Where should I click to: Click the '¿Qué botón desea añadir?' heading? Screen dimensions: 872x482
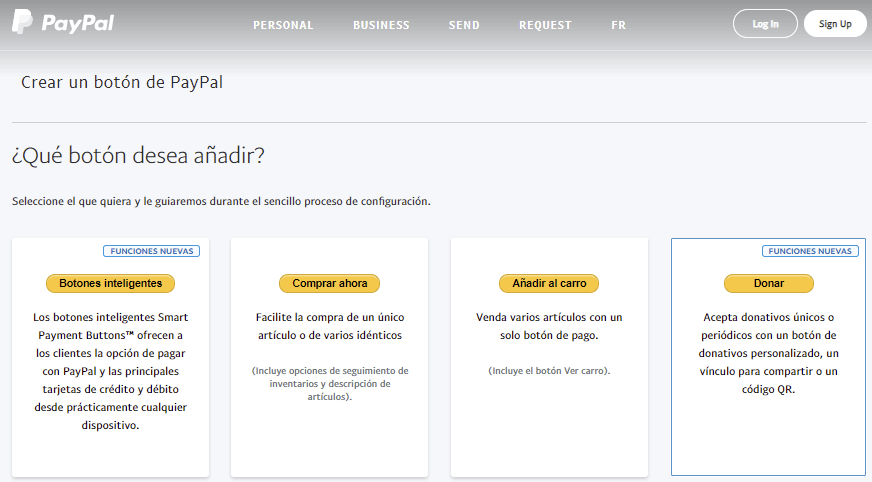pos(138,155)
